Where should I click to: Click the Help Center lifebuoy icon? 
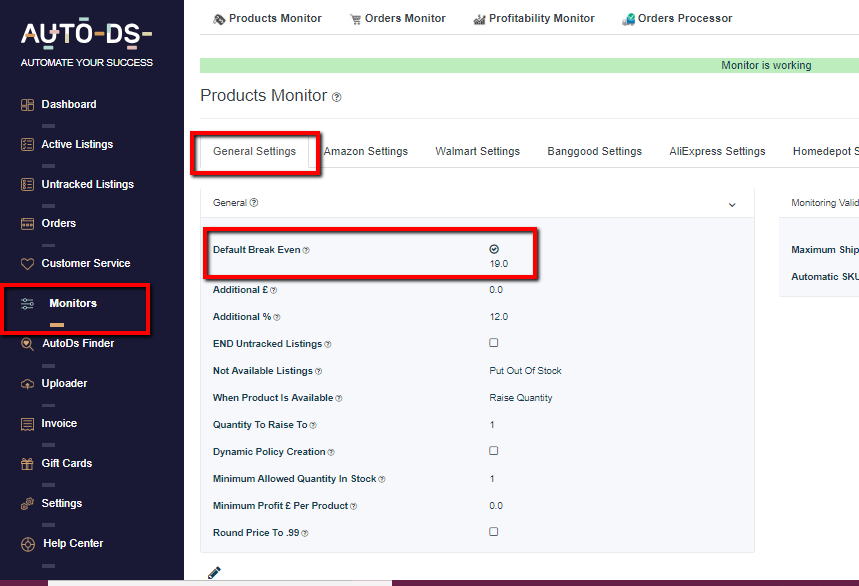point(27,544)
